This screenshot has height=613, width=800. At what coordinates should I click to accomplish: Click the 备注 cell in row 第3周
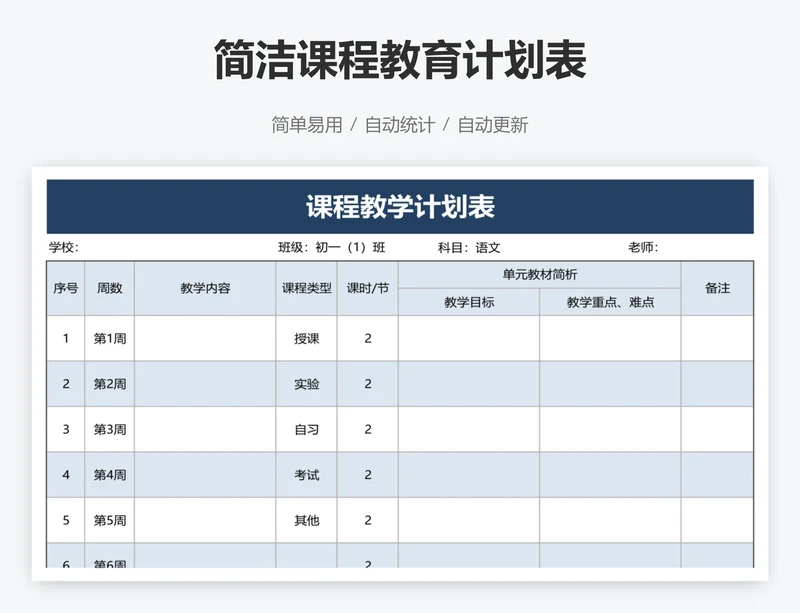pos(717,429)
